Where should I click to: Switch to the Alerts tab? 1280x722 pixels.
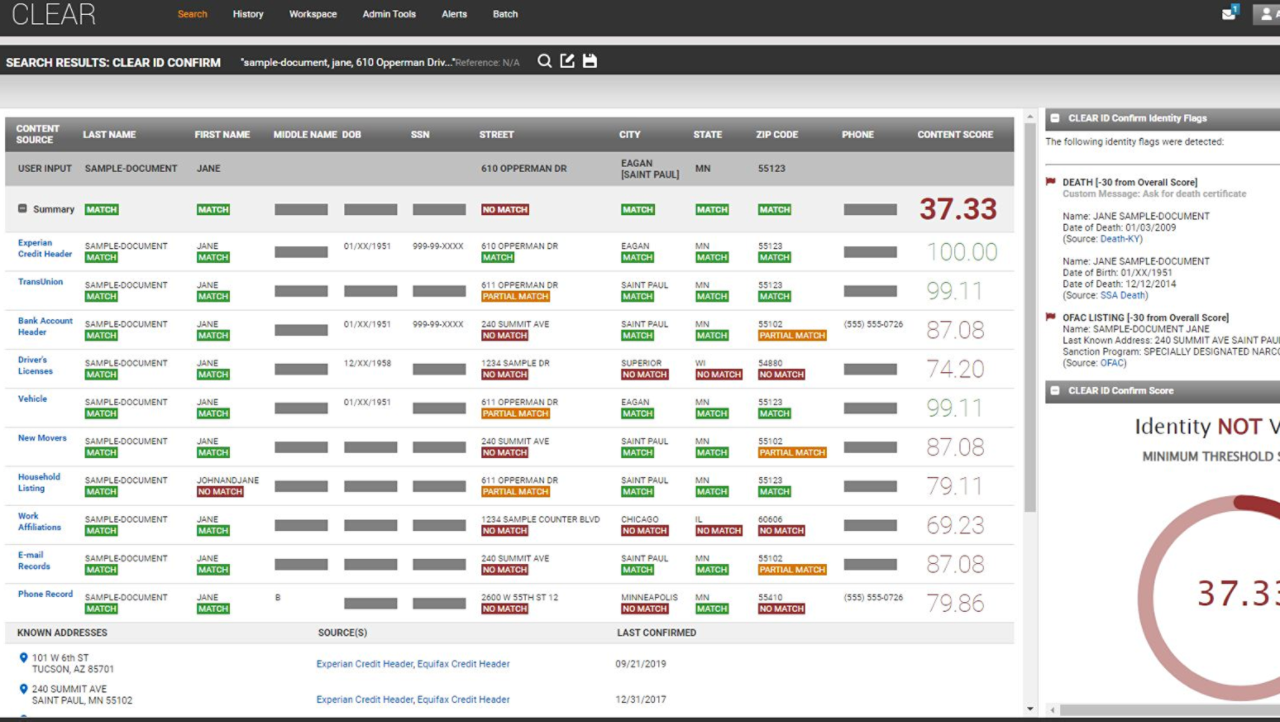tap(454, 14)
